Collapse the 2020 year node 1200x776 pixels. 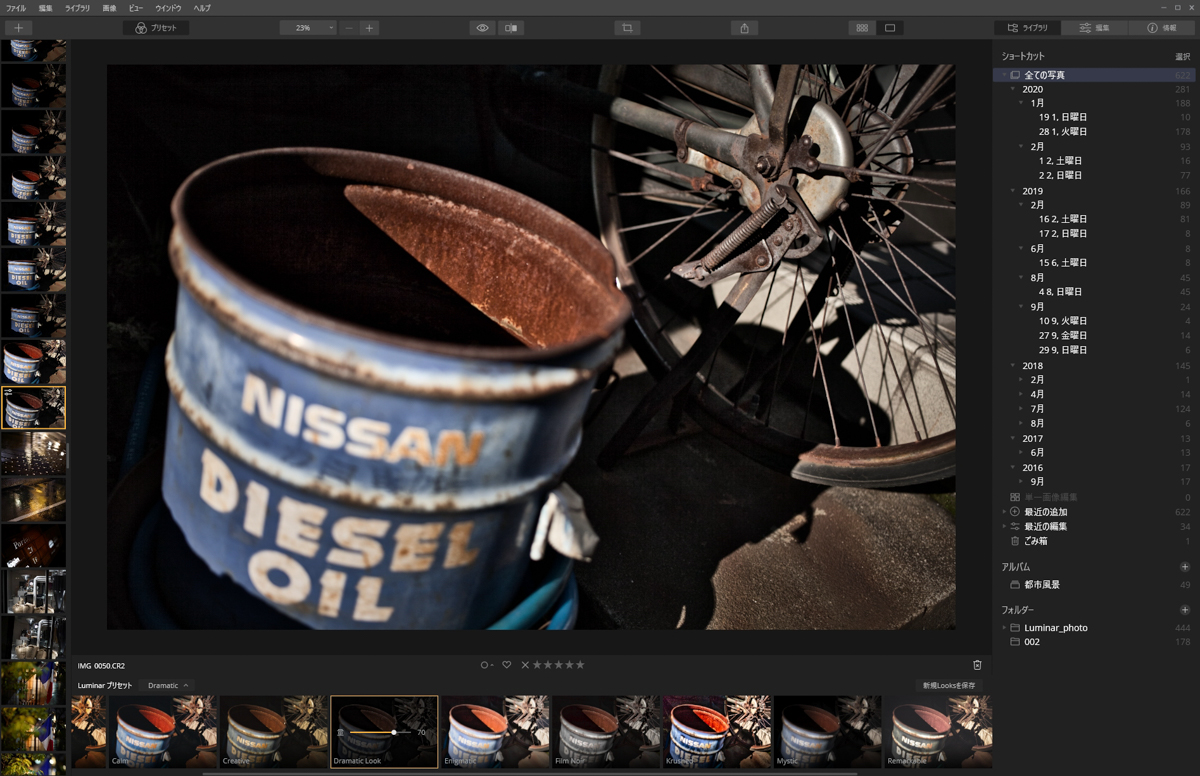click(x=1013, y=89)
